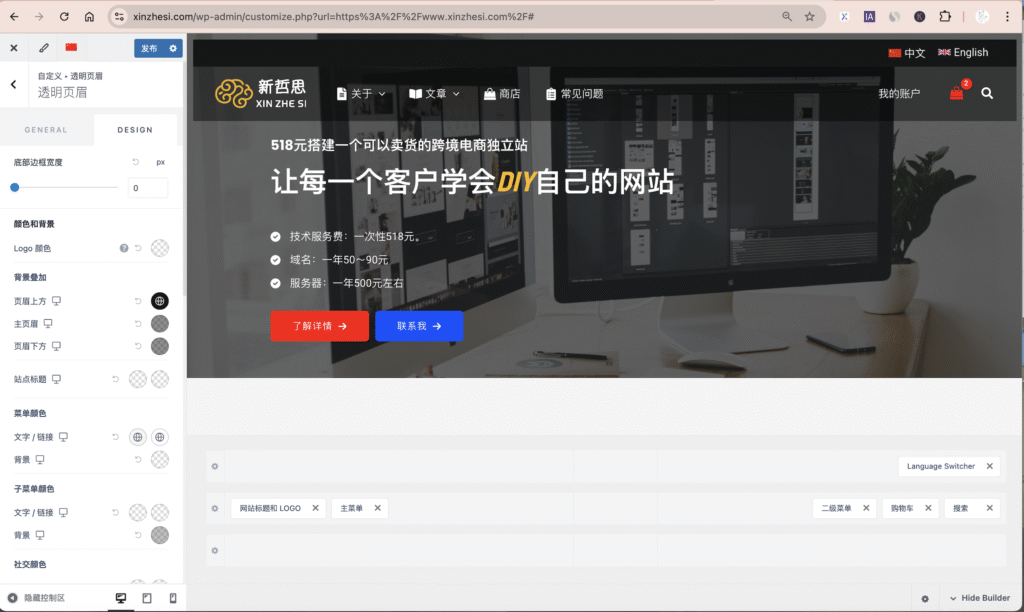Open submenu 背景 color swatch under 子菜单颜色

tap(160, 535)
